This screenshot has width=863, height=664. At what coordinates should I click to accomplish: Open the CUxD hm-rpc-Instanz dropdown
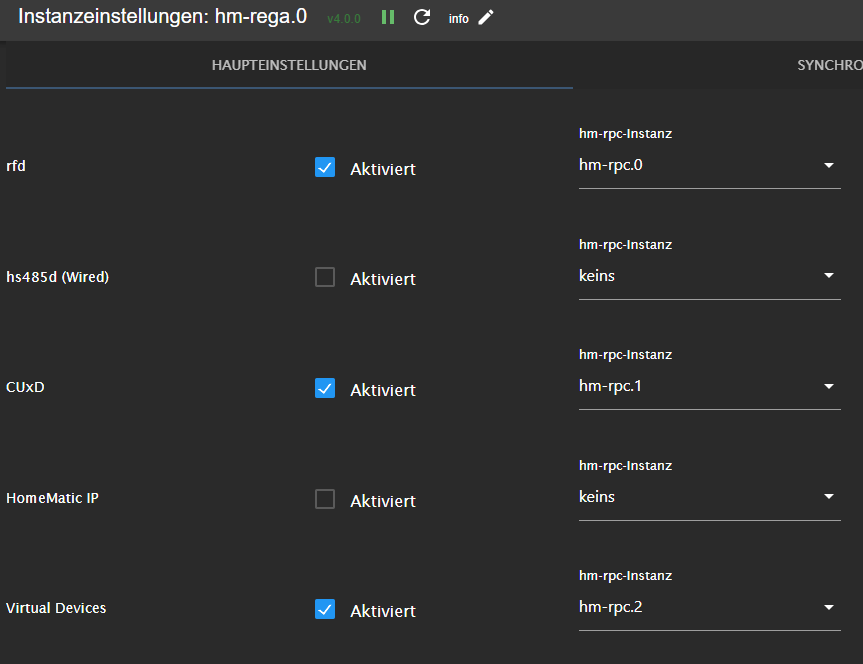tap(709, 386)
